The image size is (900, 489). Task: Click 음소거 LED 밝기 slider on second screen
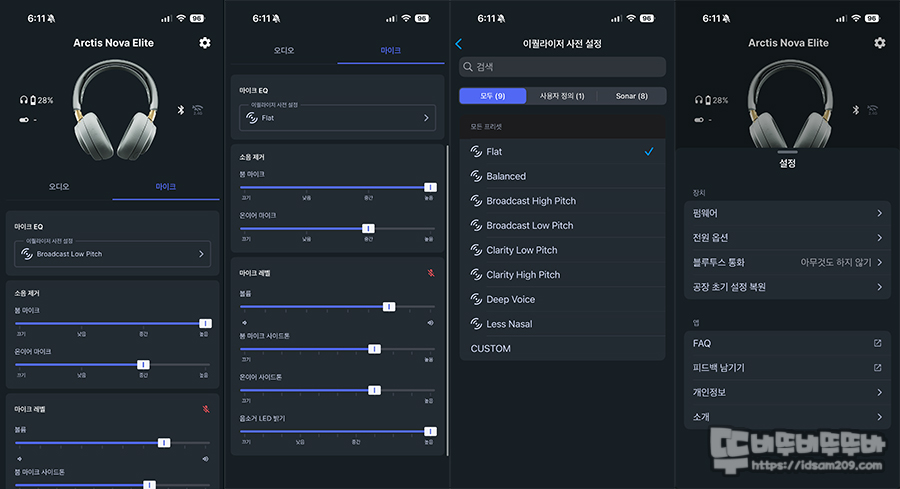coord(338,431)
